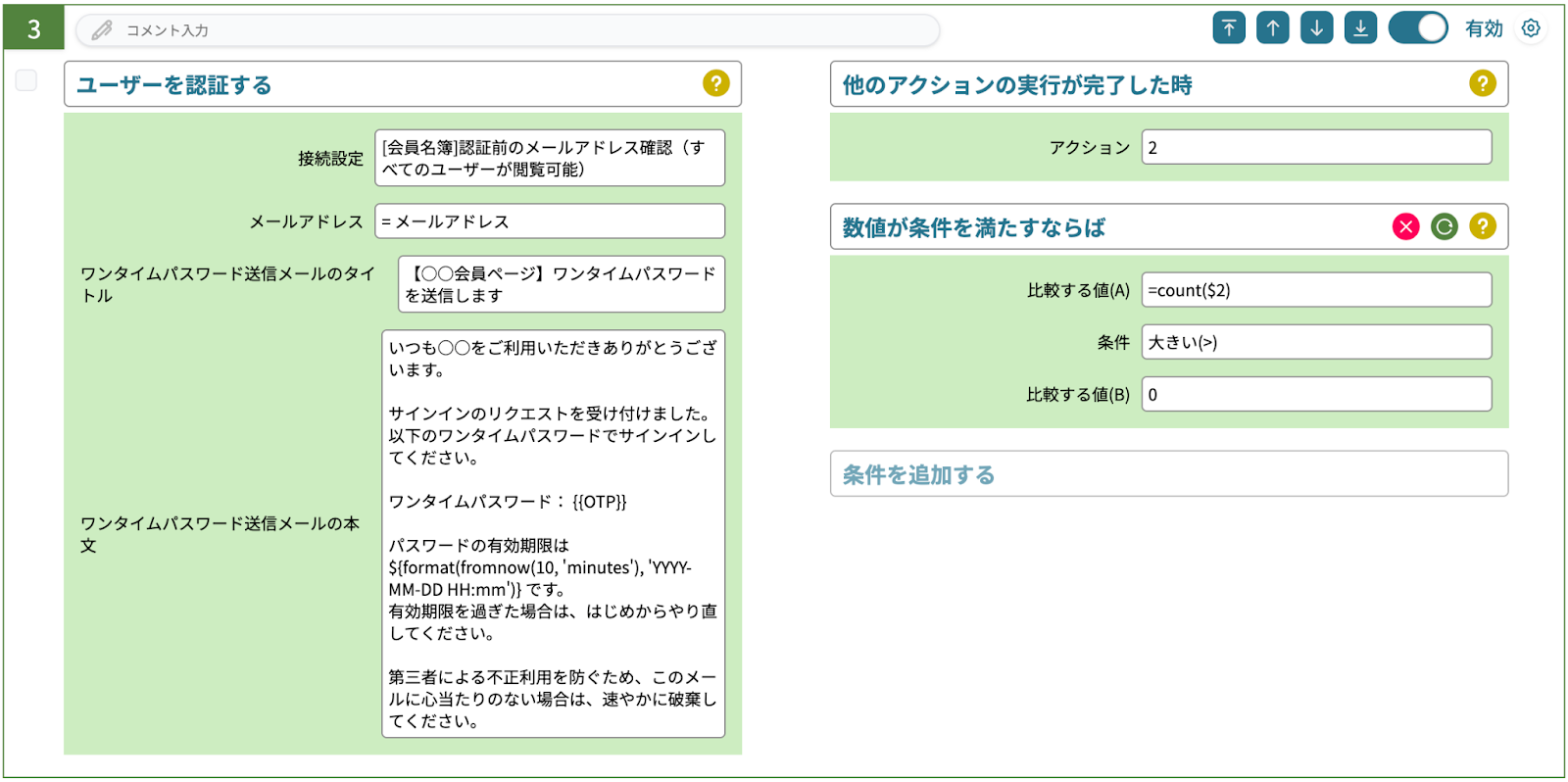The height and width of the screenshot is (782, 1568).
Task: Click the ワンタイムパスワード送信メールの本文 label
Action: [220, 534]
